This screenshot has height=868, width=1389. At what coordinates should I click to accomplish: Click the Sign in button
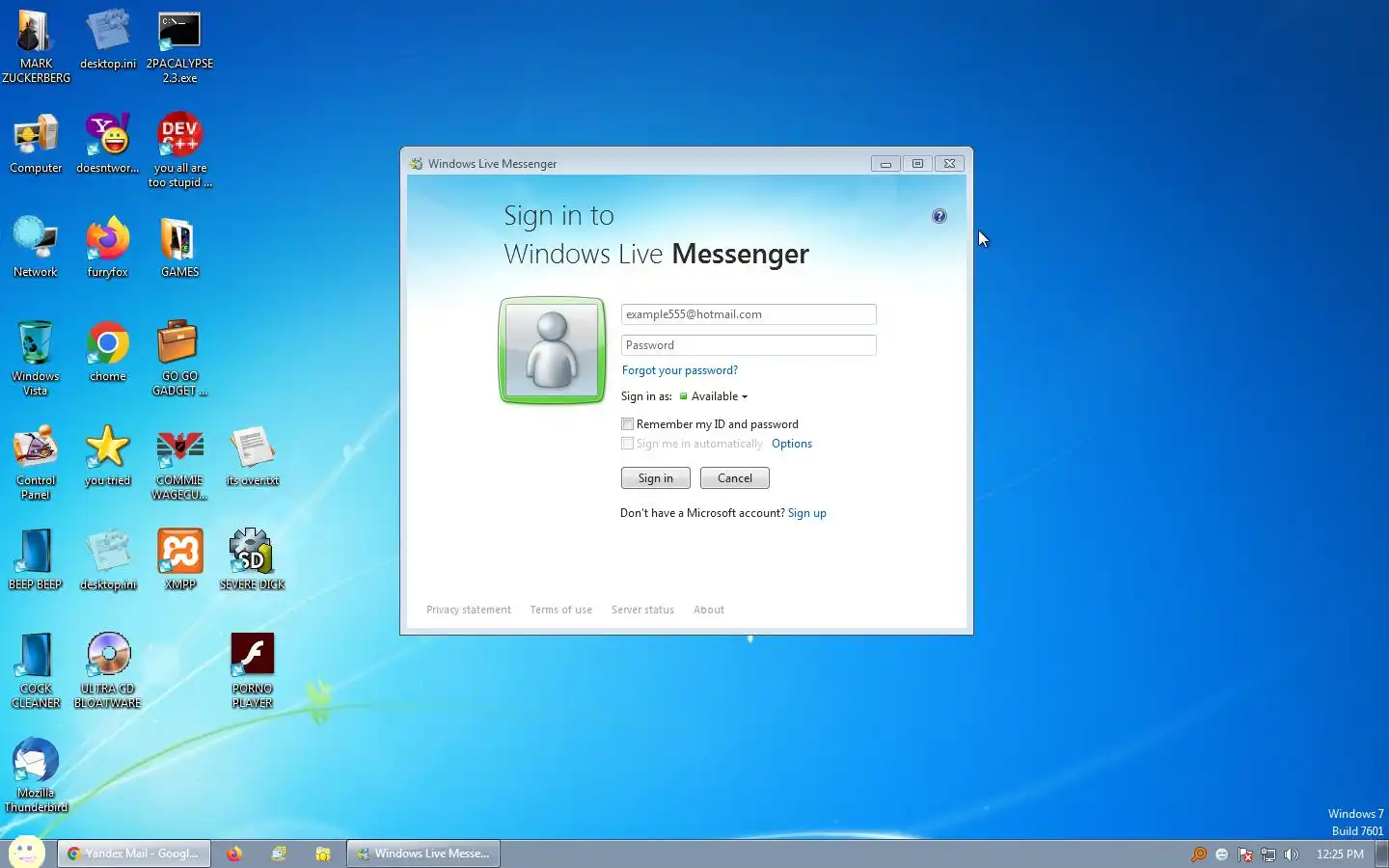tap(656, 478)
